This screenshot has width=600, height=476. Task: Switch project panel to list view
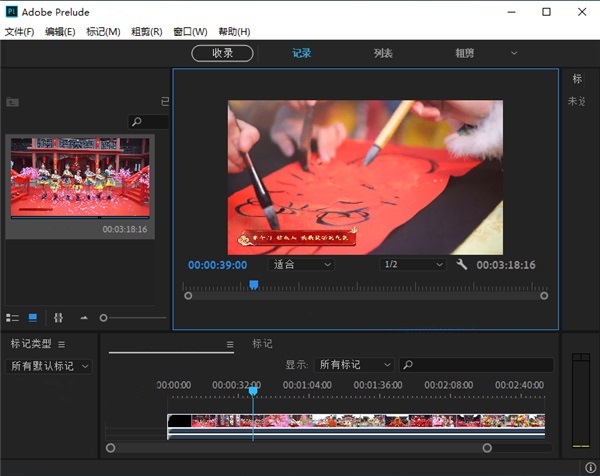point(12,318)
